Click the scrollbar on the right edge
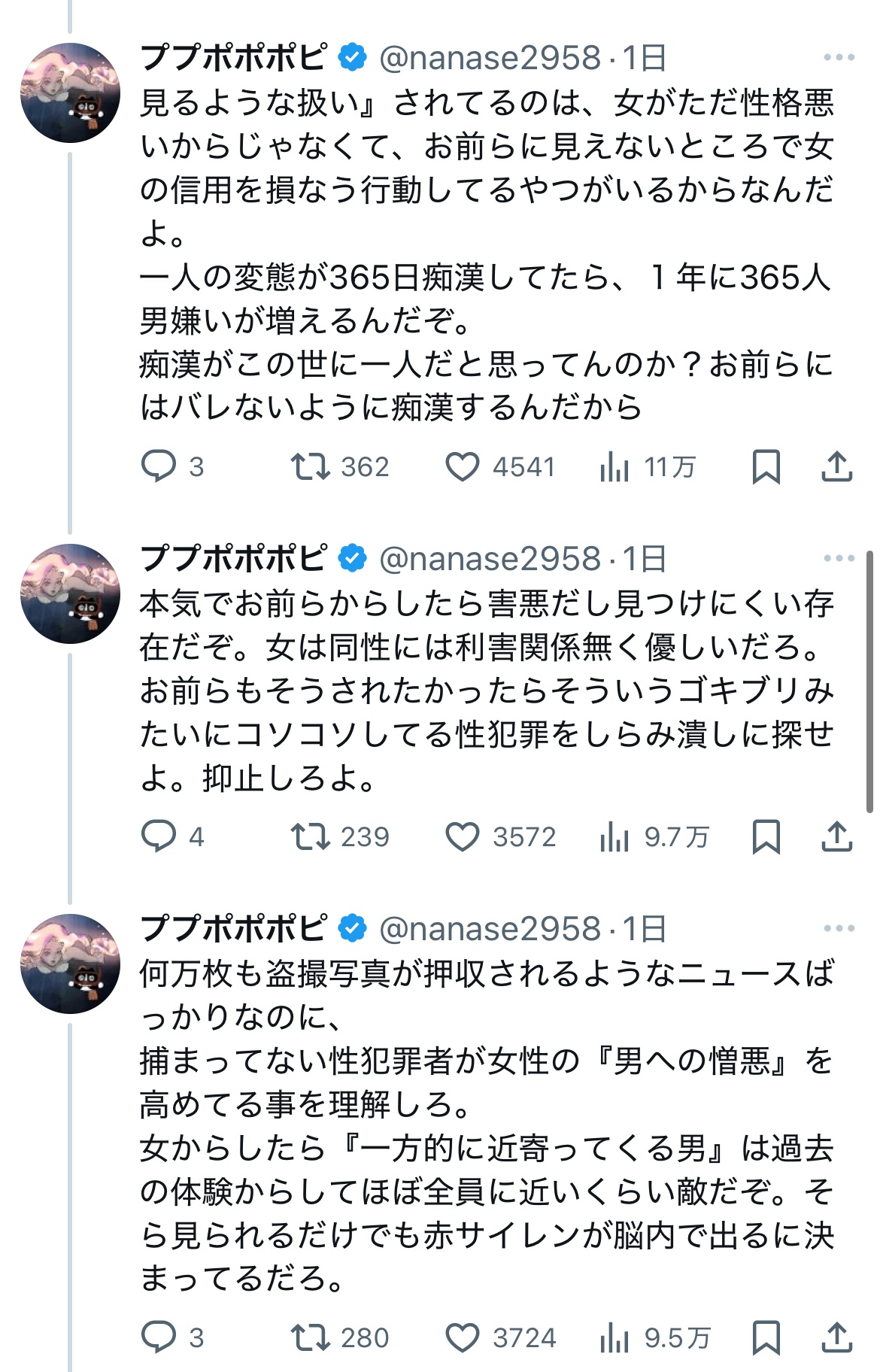This screenshot has width=880, height=1372. pyautogui.click(x=870, y=681)
